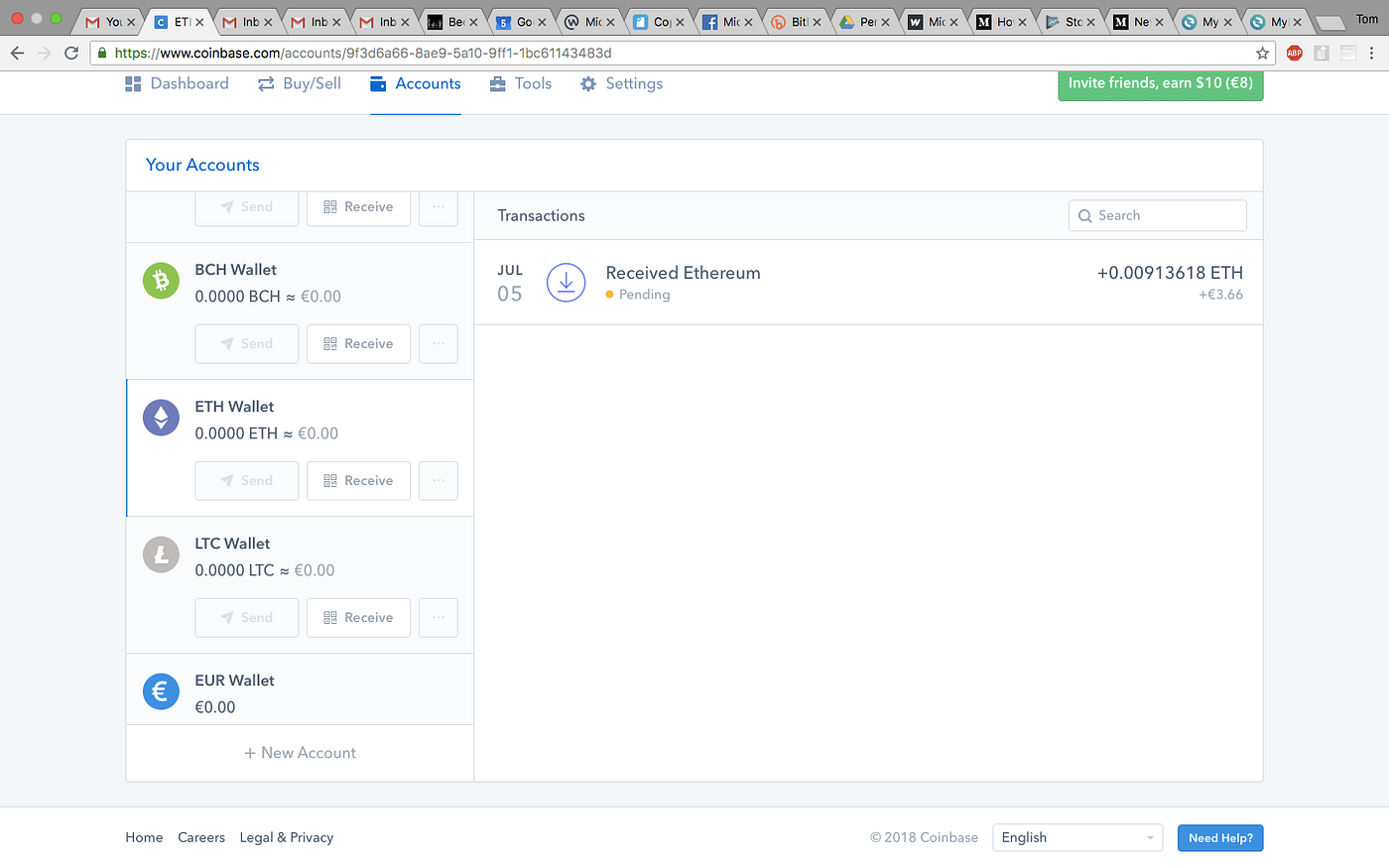Select the LTC Wallet account name
Viewport: 1389px width, 868px height.
click(x=232, y=544)
